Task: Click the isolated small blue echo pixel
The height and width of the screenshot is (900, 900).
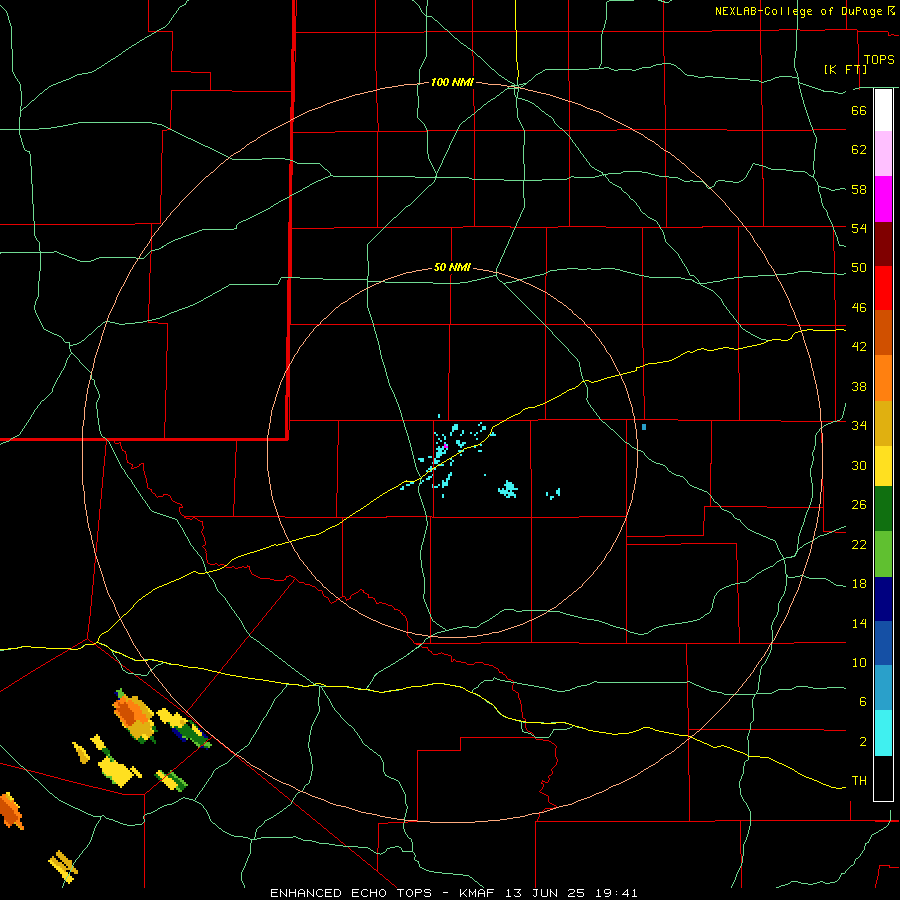Action: tap(644, 427)
